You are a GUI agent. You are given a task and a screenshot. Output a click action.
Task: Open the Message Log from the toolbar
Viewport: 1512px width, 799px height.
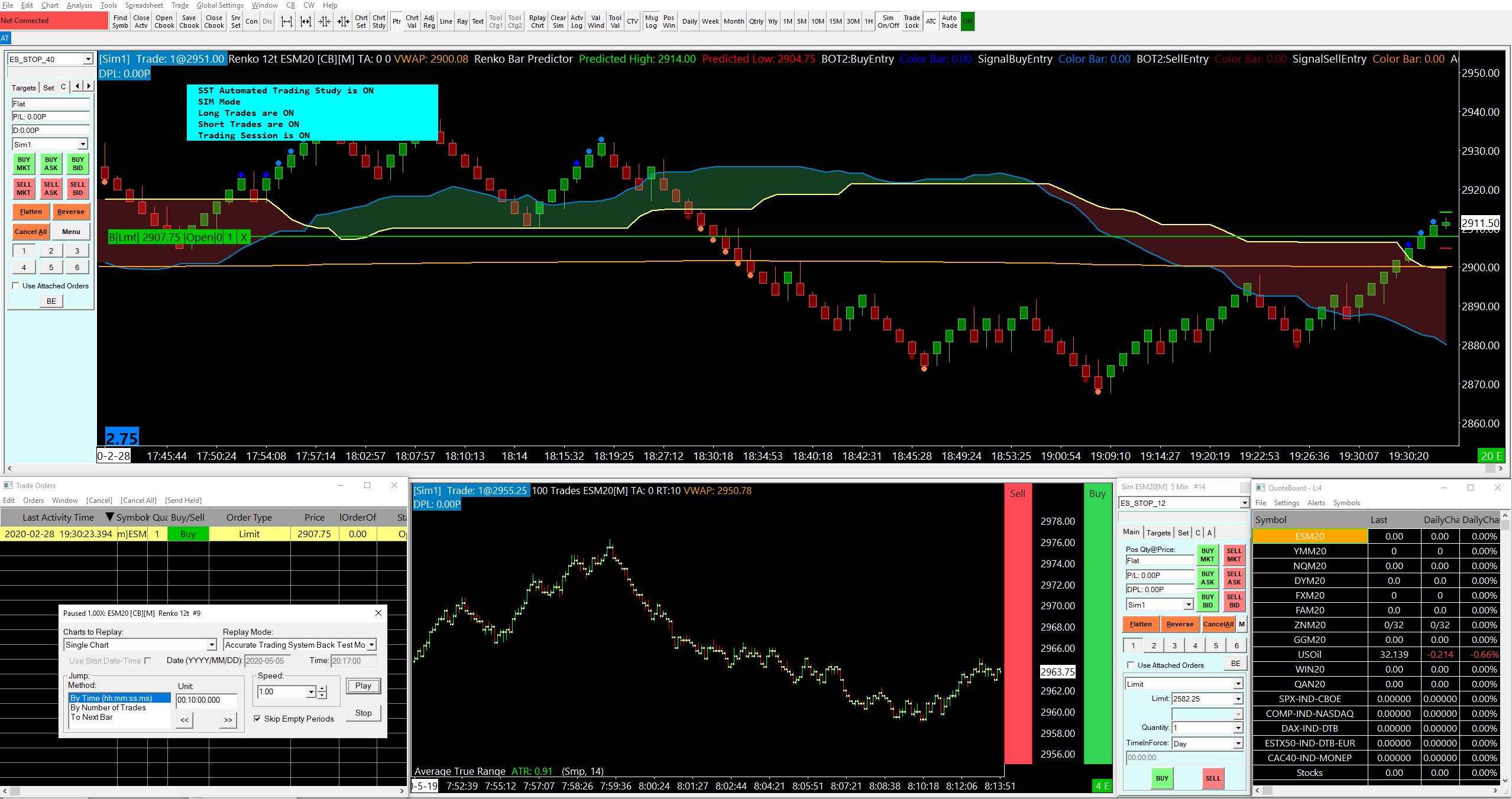click(651, 21)
